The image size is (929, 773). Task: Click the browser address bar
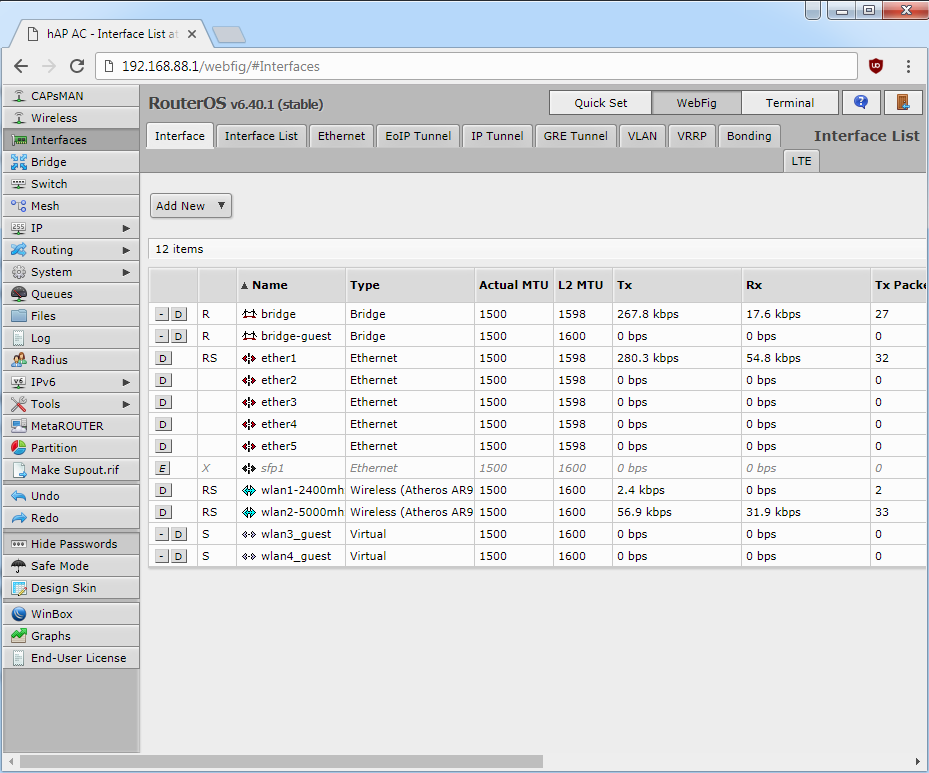476,66
